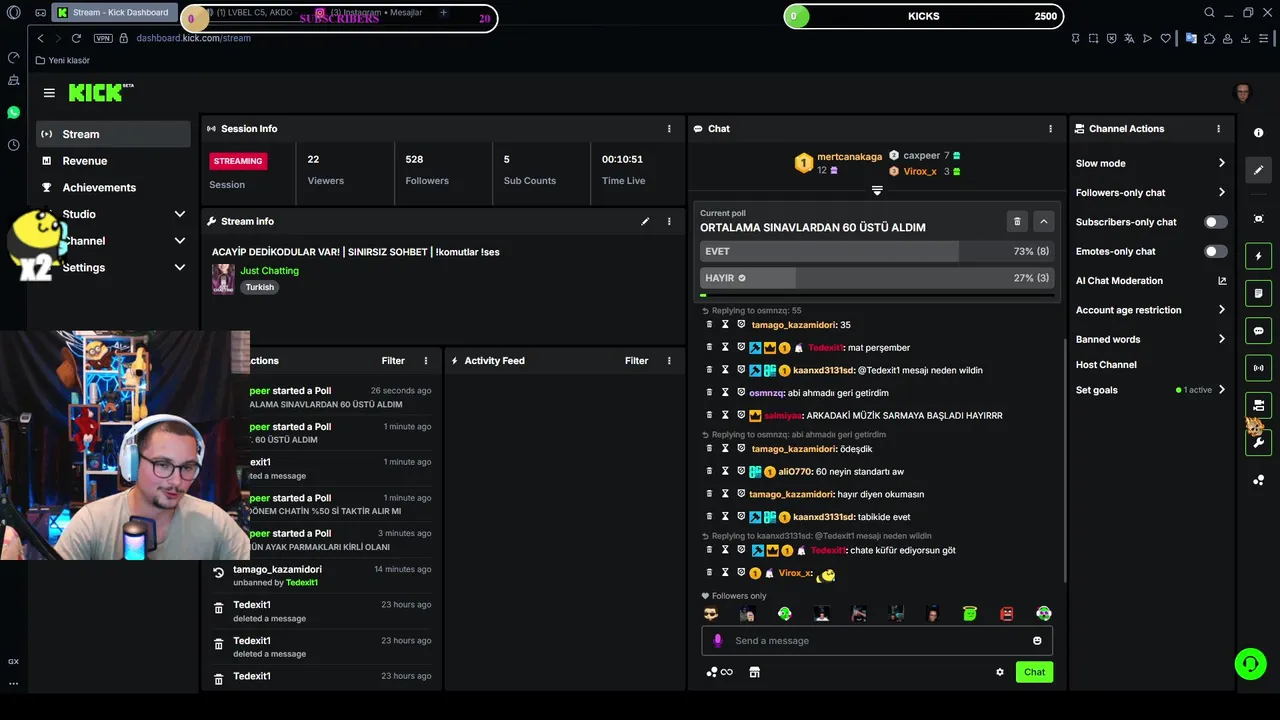Screen dimensions: 1280x720
Task: Timeout user osmnzq using the hourglass icon
Action: (x=725, y=393)
